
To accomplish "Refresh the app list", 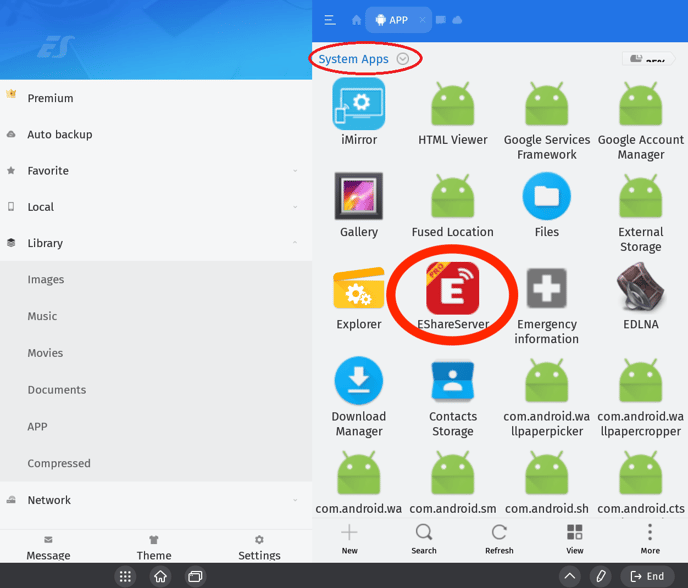I will tap(499, 538).
